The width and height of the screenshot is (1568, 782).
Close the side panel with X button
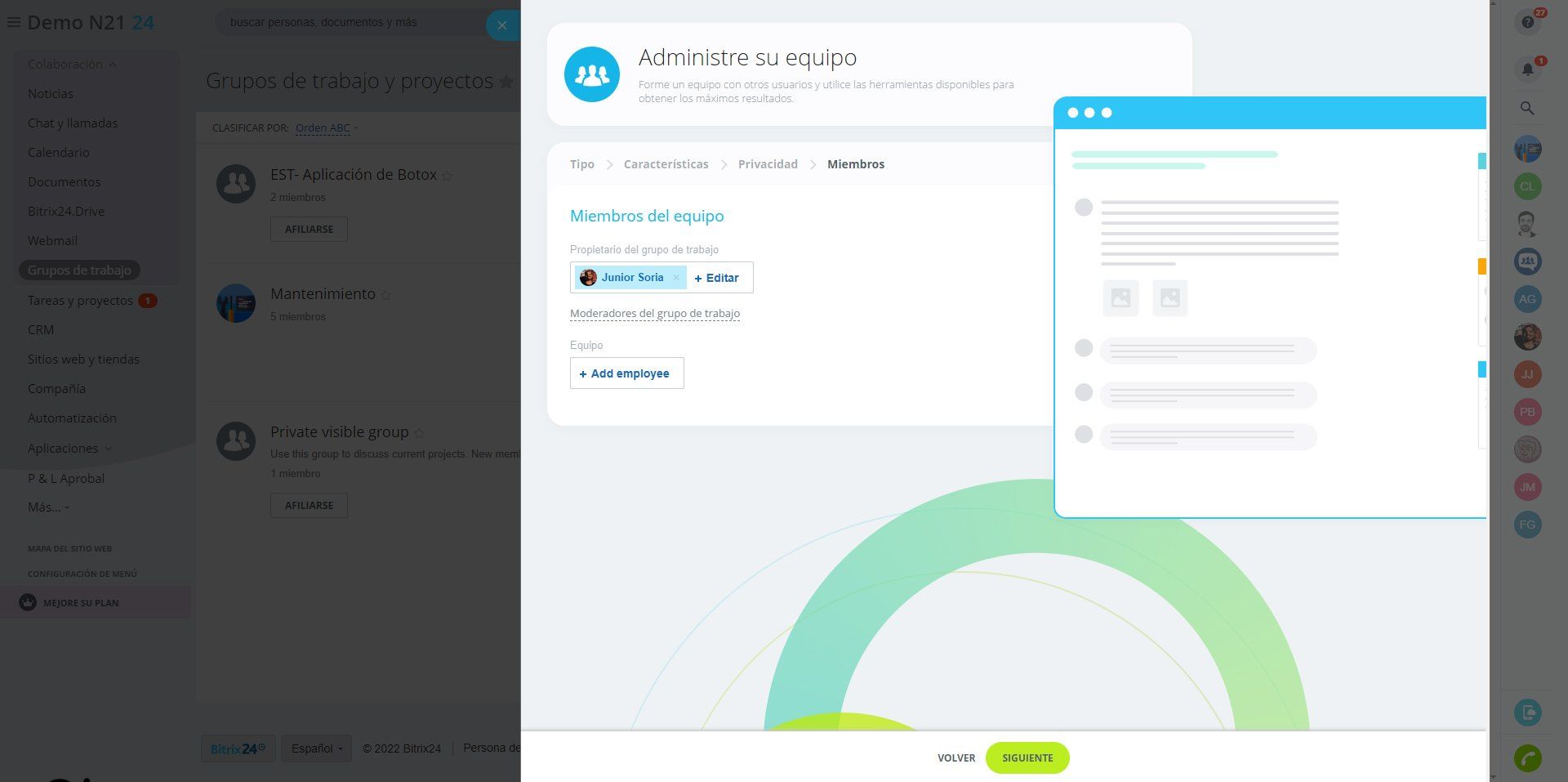click(502, 25)
